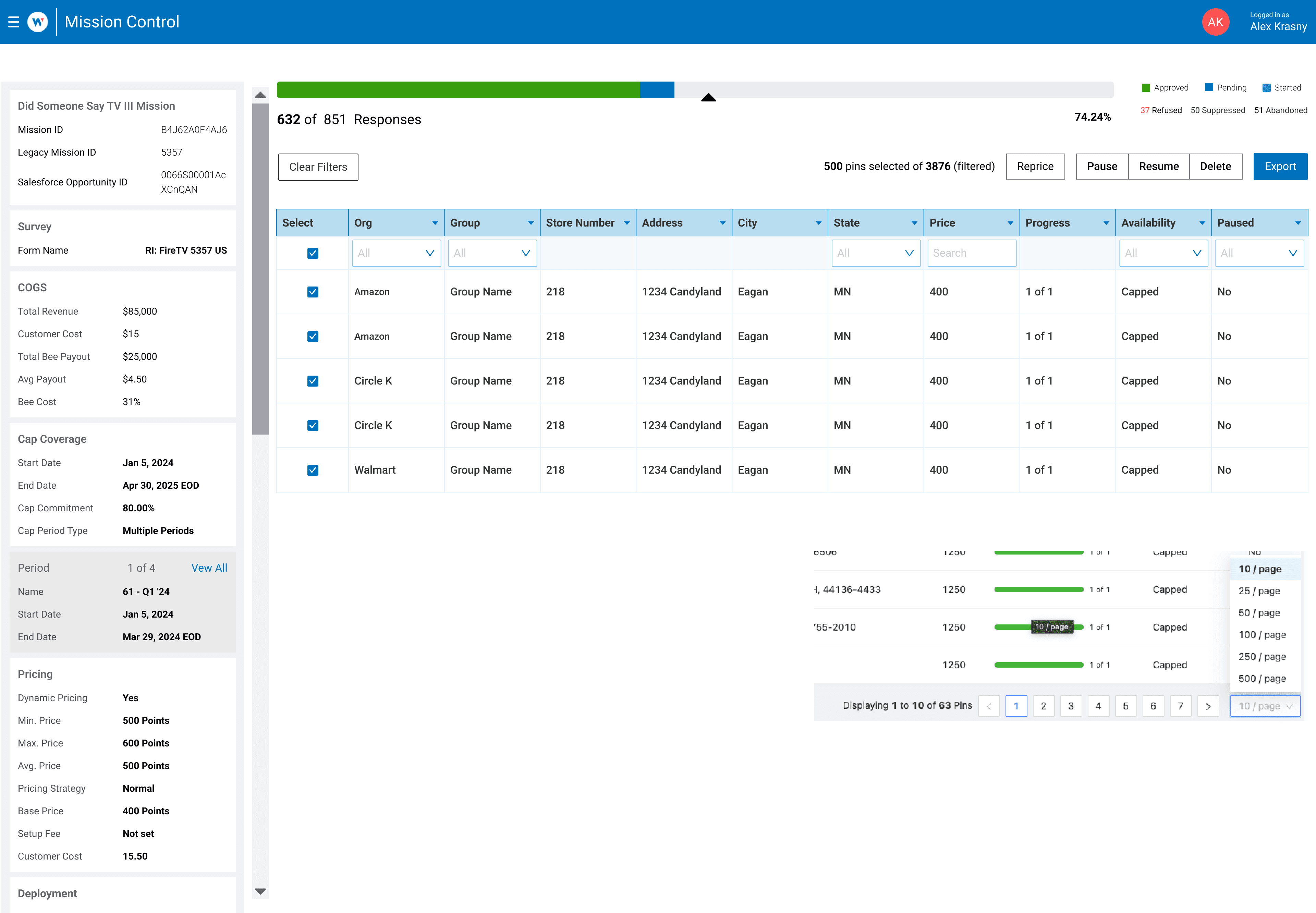Image resolution: width=1316 pixels, height=913 pixels.
Task: Click the sidebar scroll-down arrow
Action: [x=260, y=891]
